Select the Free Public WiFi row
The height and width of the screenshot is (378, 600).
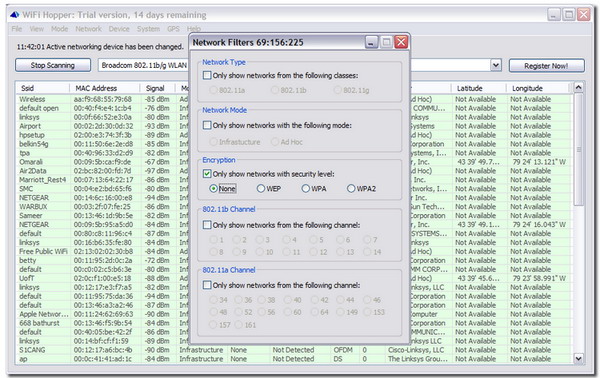click(x=294, y=251)
